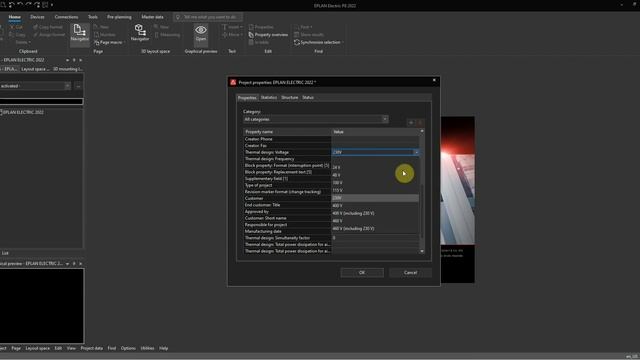Select 48 V from the voltage list
Screen dimensions: 640x360
click(x=375, y=175)
